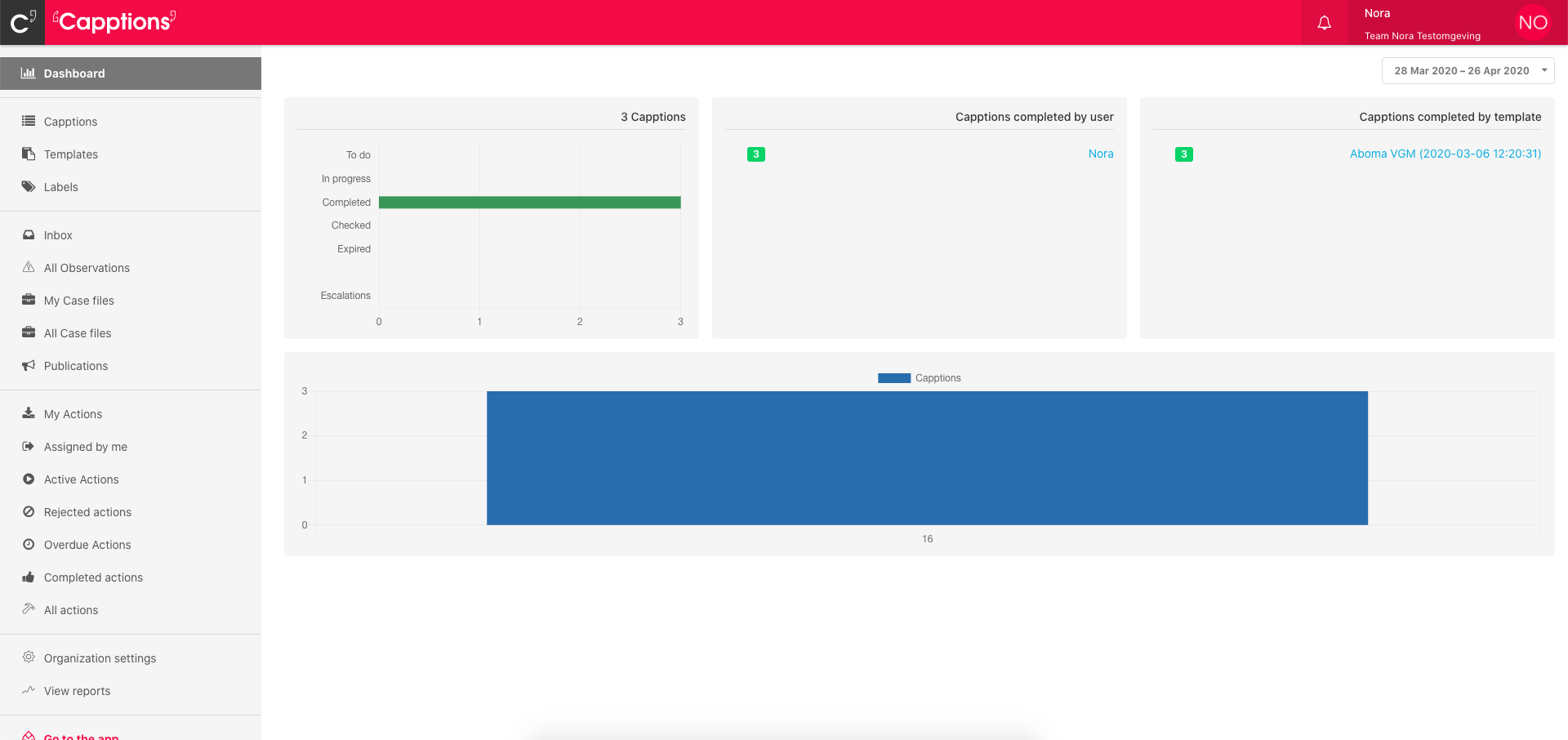Go to Capptions in the sidebar

click(131, 122)
